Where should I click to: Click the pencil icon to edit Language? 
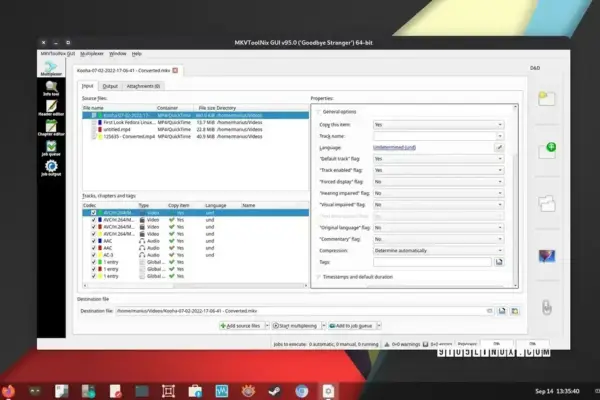click(499, 147)
